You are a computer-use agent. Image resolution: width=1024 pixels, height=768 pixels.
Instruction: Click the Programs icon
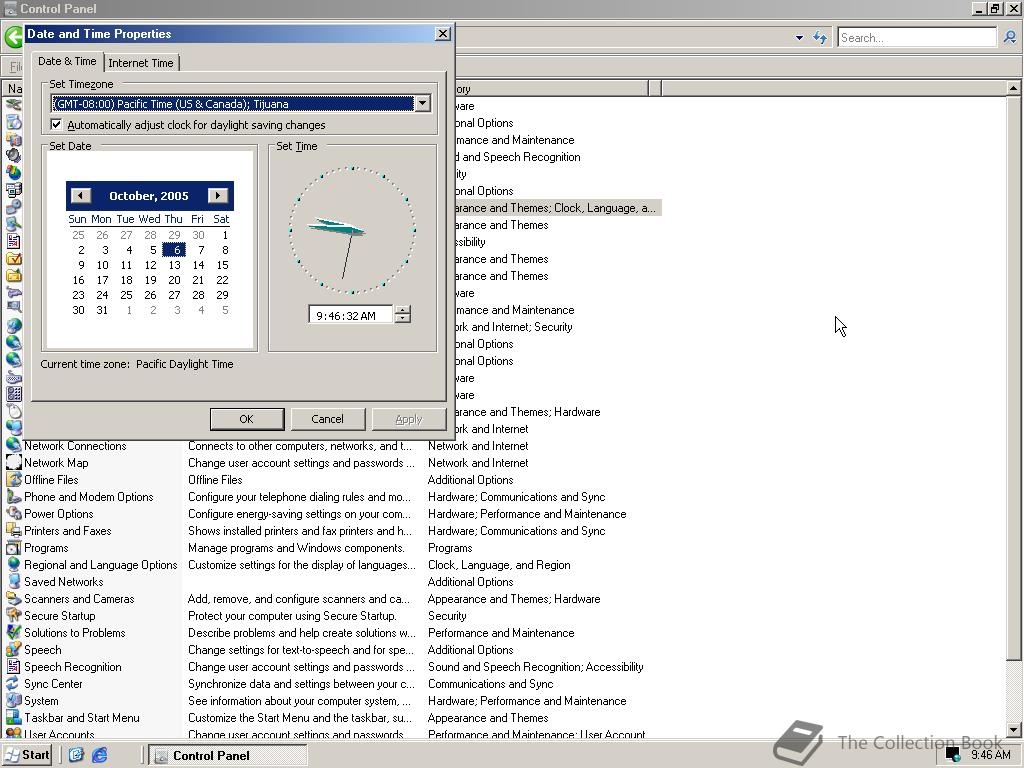tap(13, 548)
